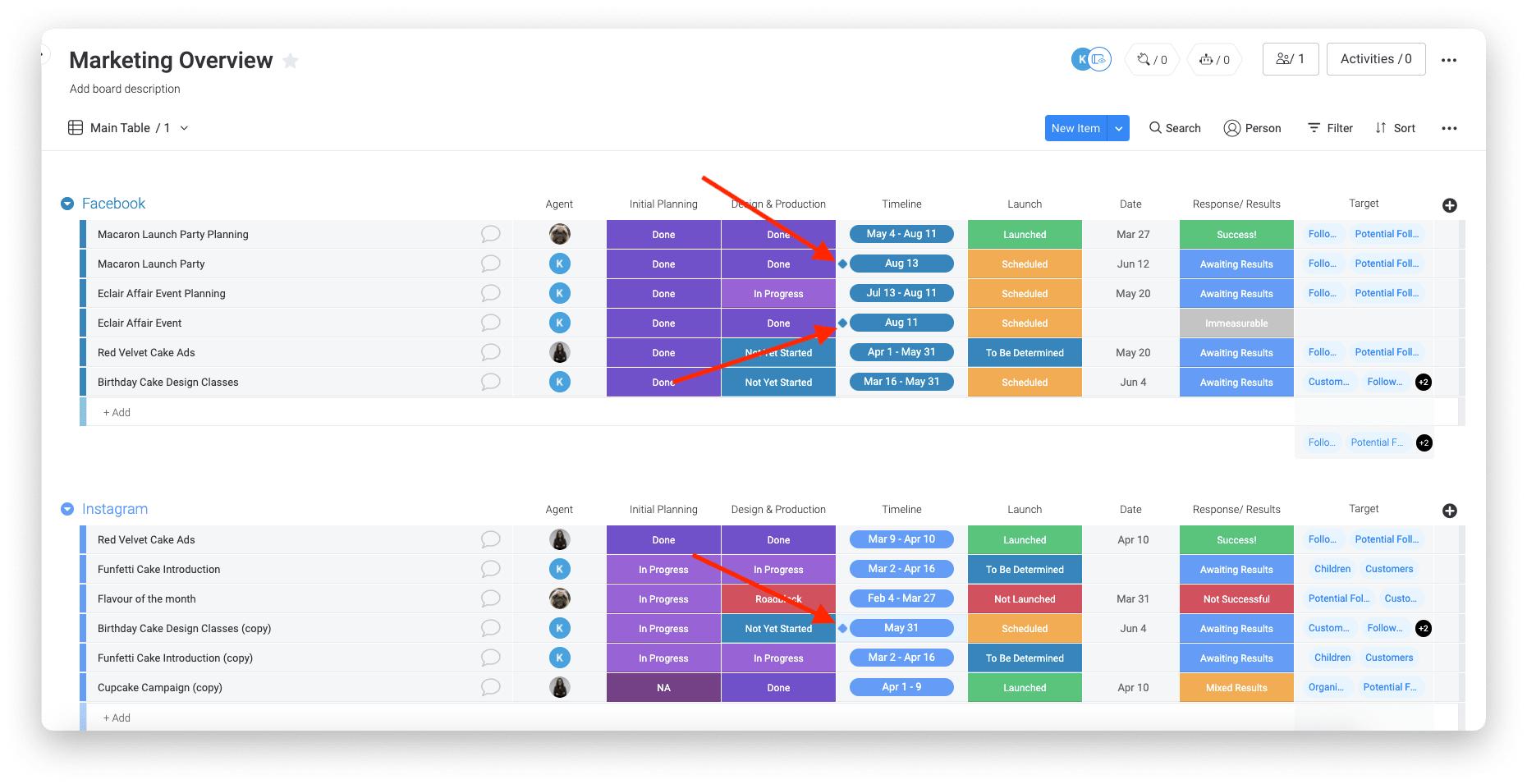The width and height of the screenshot is (1527, 784).
Task: Open the Main Table view dropdown
Action: (x=184, y=128)
